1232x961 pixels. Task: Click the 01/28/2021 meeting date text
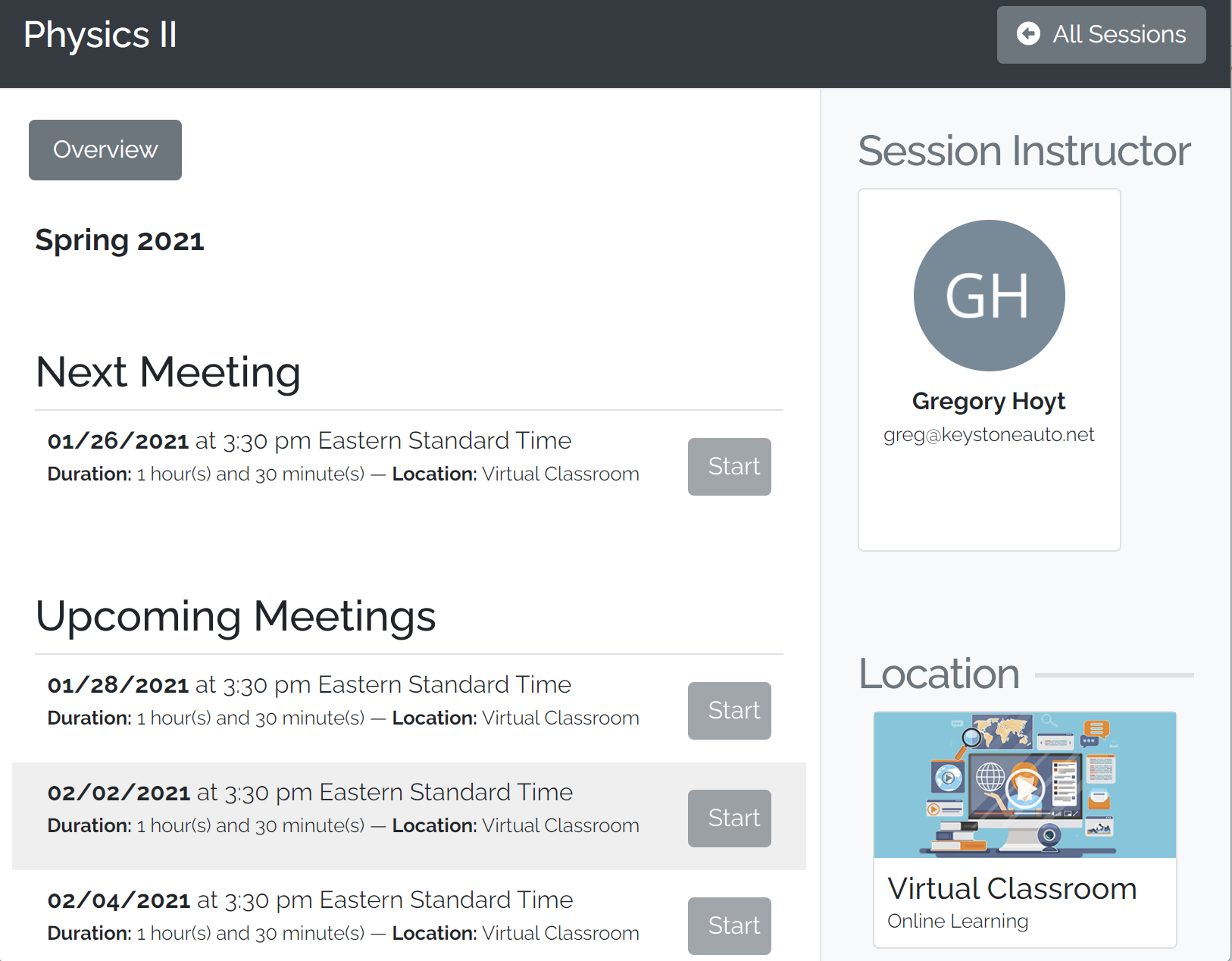(x=118, y=685)
